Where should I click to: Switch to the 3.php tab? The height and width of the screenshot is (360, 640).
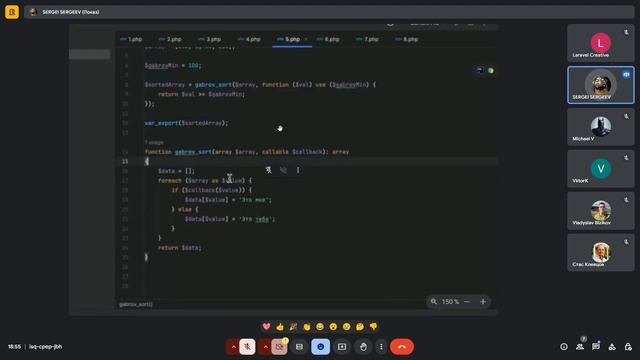click(x=210, y=39)
